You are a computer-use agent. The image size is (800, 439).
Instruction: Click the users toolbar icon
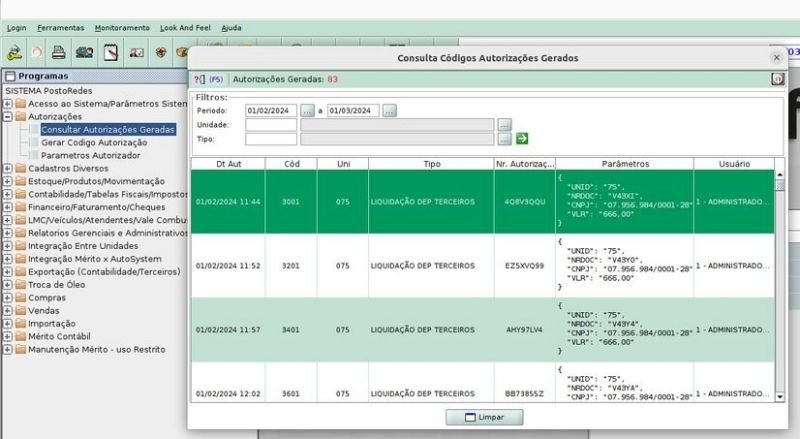[x=84, y=52]
